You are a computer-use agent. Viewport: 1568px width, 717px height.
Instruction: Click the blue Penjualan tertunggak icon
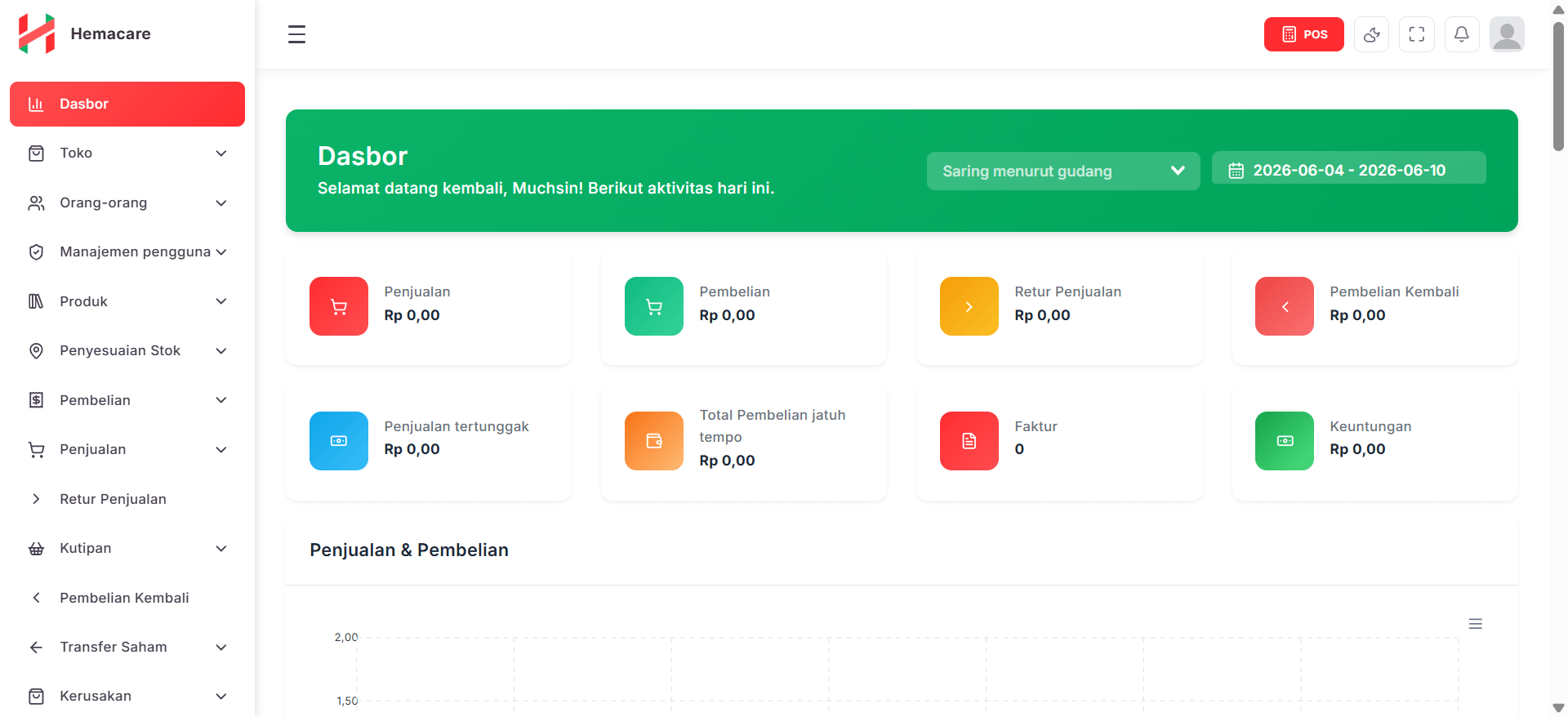[339, 441]
